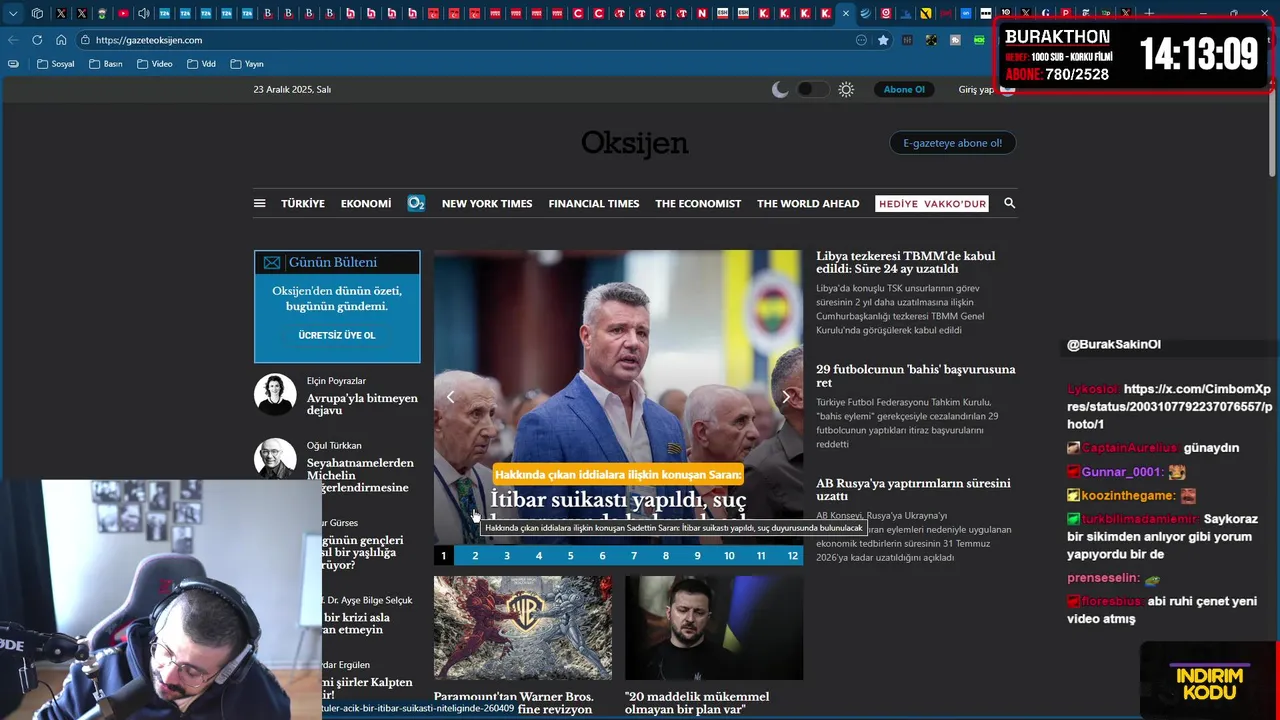The image size is (1280, 720).
Task: Click the Abone Ol button
Action: point(904,89)
